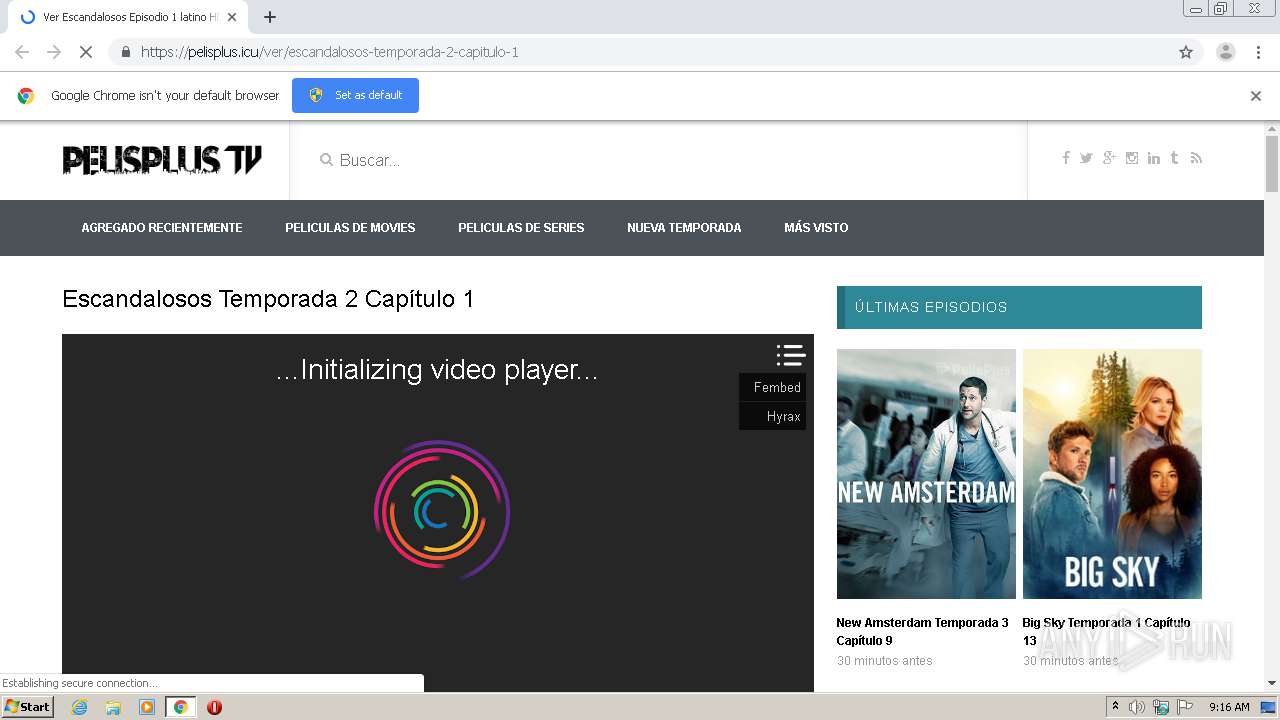Click the address bar URL

[x=330, y=52]
